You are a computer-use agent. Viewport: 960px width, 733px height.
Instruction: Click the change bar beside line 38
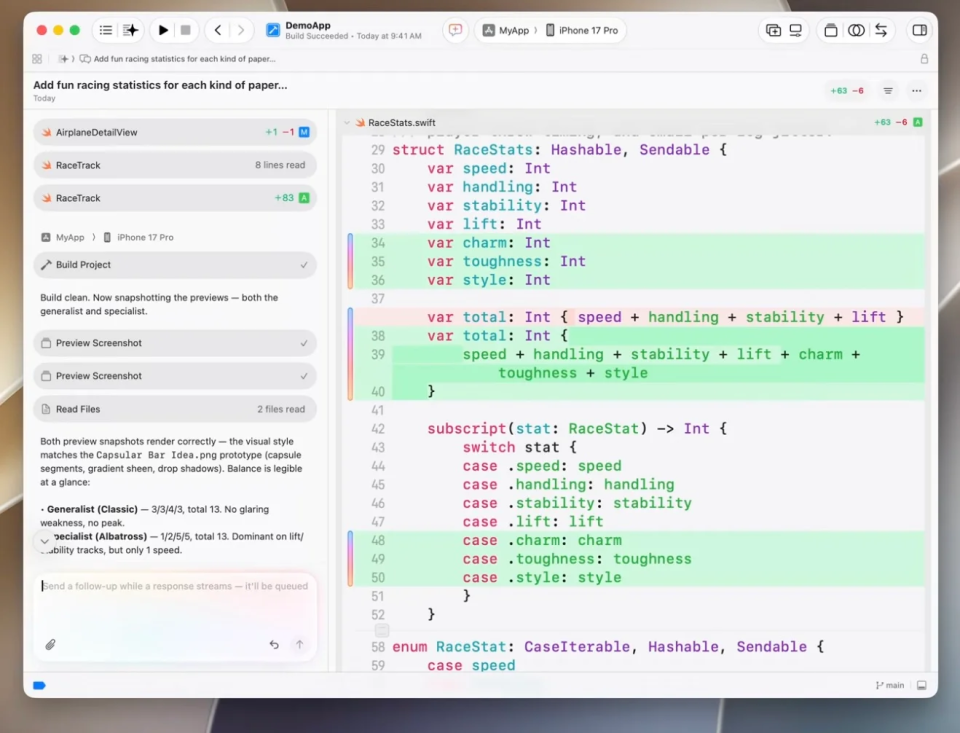350,354
